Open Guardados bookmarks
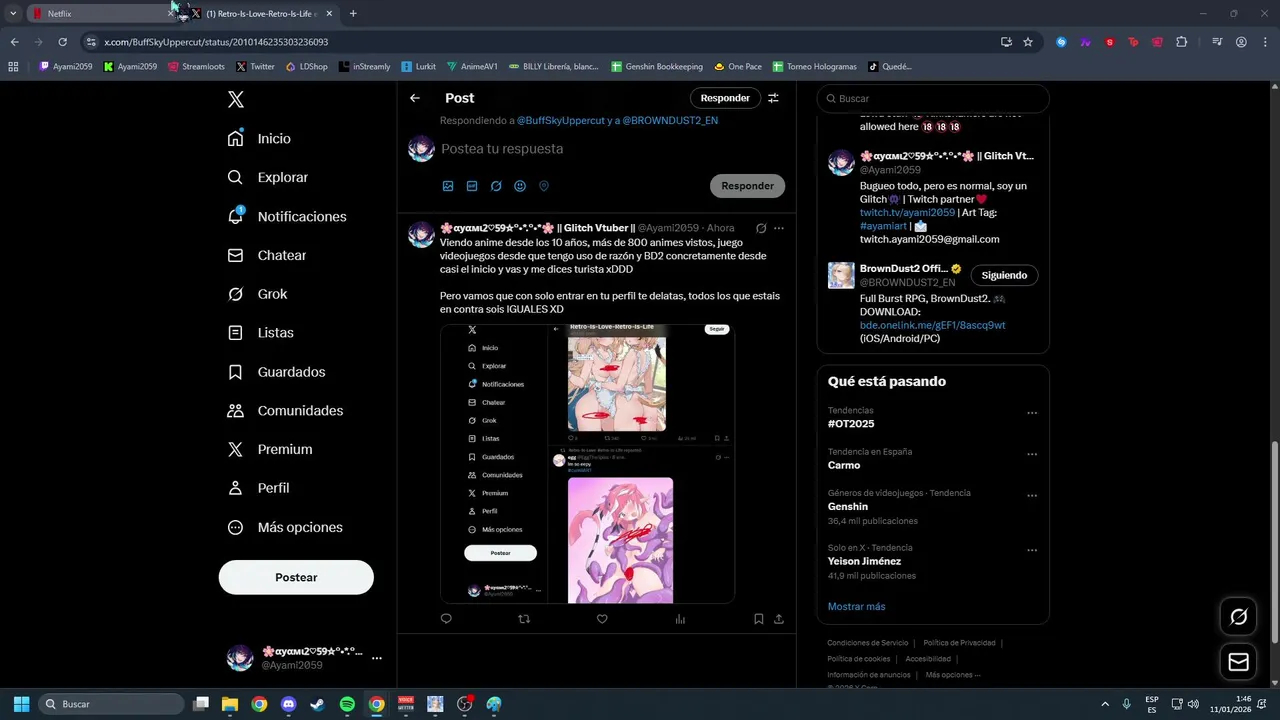1280x720 pixels. pos(277,371)
